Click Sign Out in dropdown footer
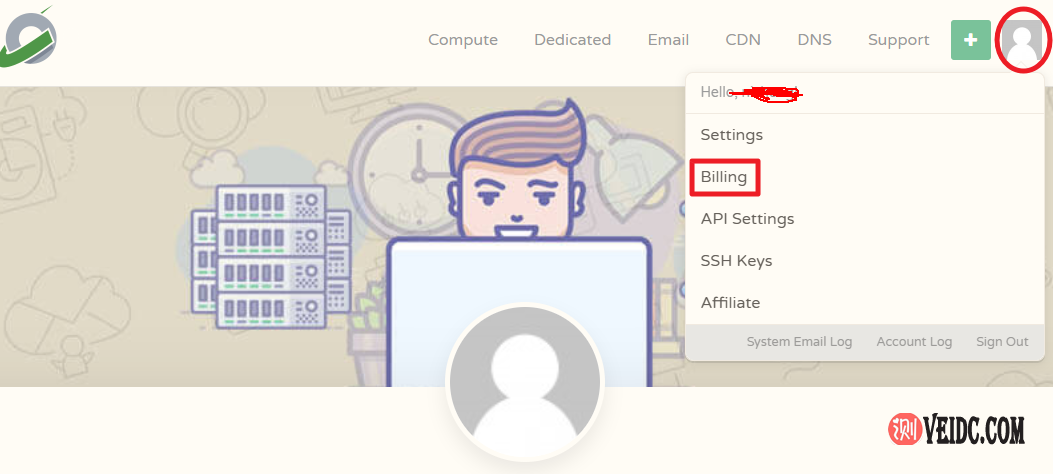This screenshot has width=1056, height=475. pyautogui.click(x=1002, y=342)
